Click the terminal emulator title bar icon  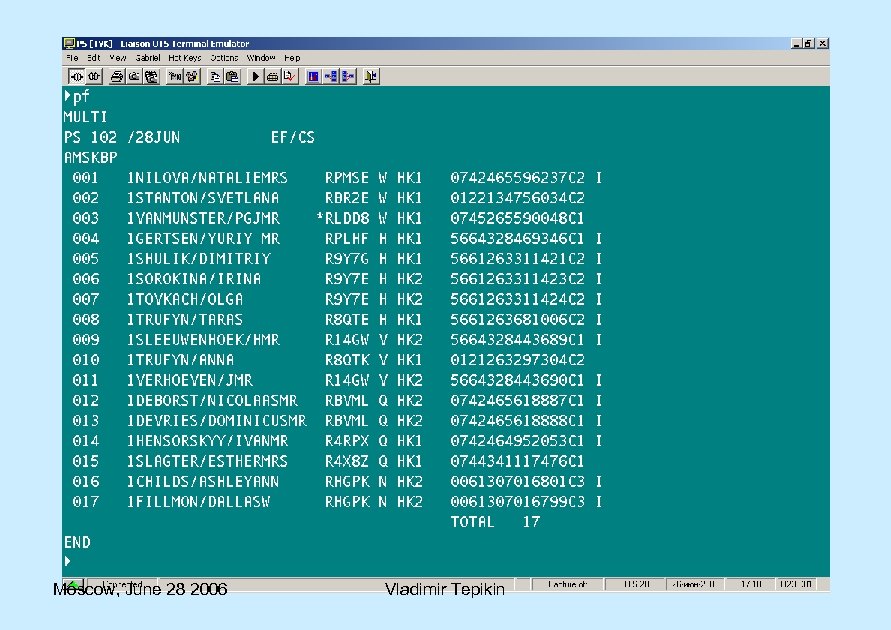[69, 44]
